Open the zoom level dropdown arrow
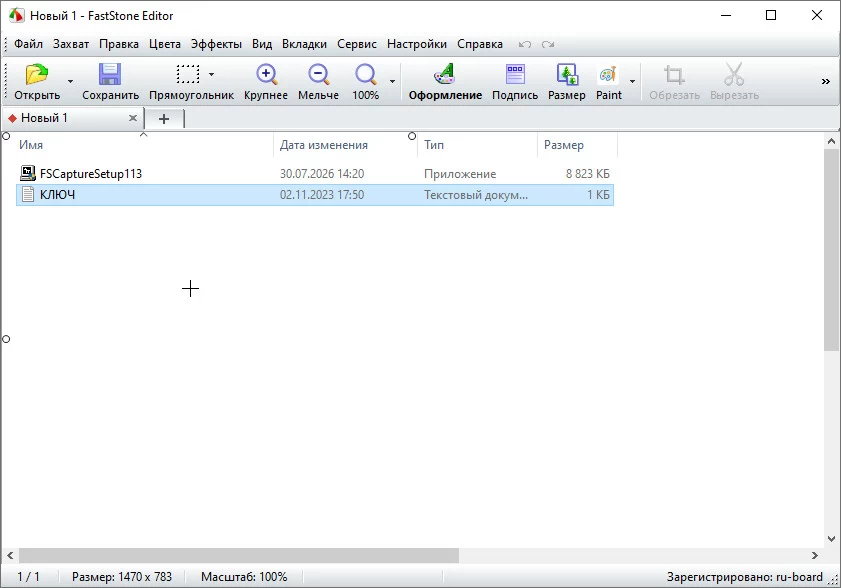 (x=393, y=82)
